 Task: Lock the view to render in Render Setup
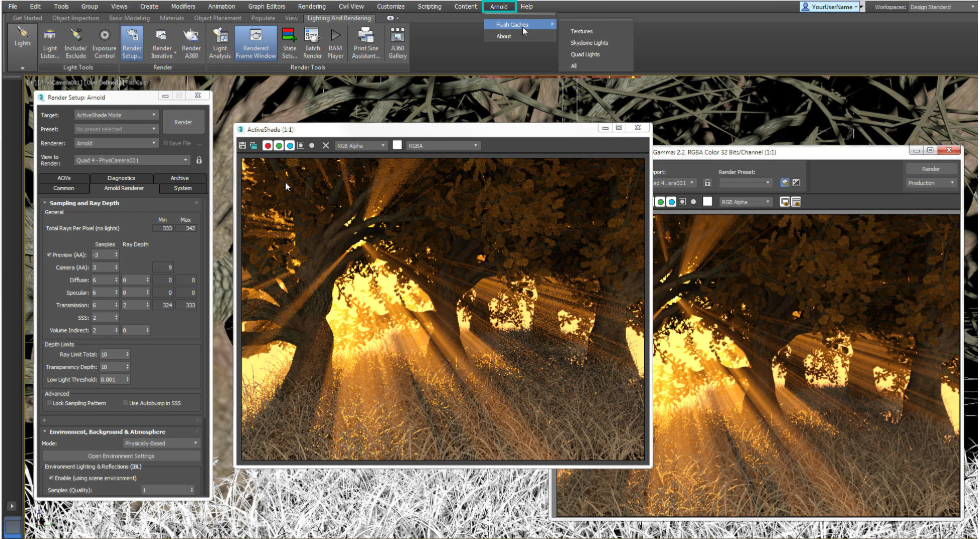point(199,160)
